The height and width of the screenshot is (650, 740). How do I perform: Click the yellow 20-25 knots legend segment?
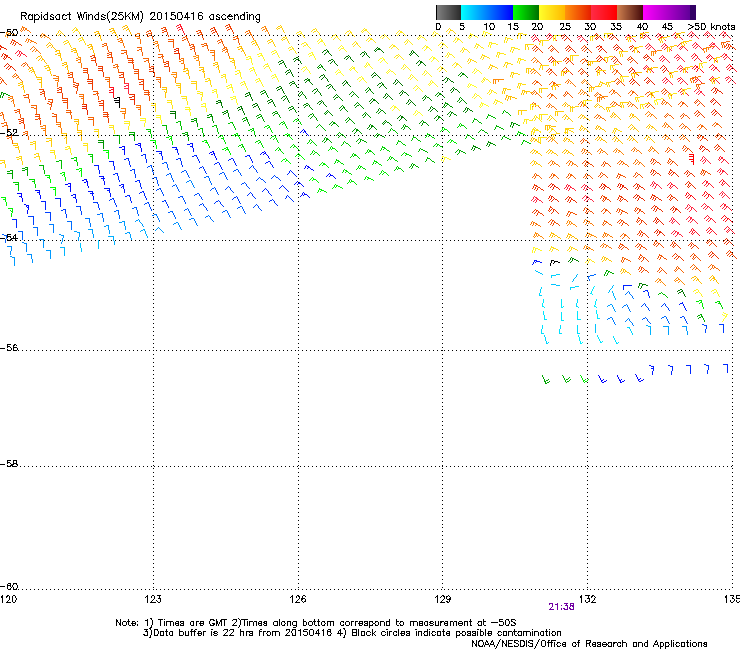552,12
